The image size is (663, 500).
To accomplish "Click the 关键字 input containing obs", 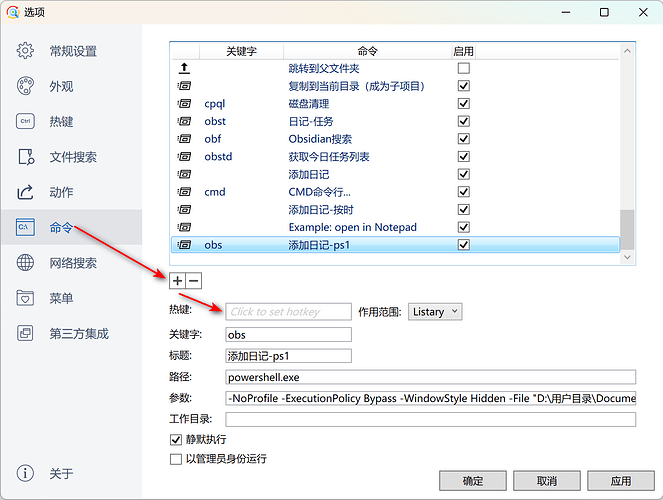I will [288, 334].
